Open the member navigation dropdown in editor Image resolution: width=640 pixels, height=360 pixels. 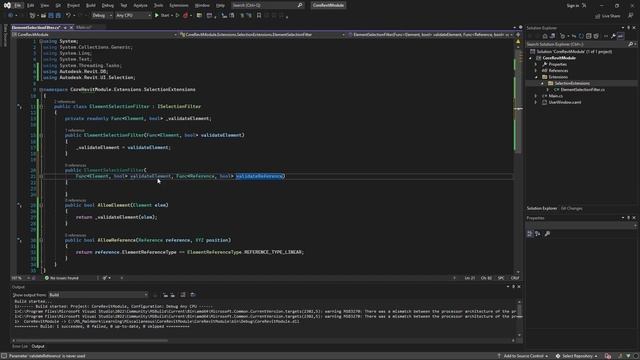[x=430, y=35]
